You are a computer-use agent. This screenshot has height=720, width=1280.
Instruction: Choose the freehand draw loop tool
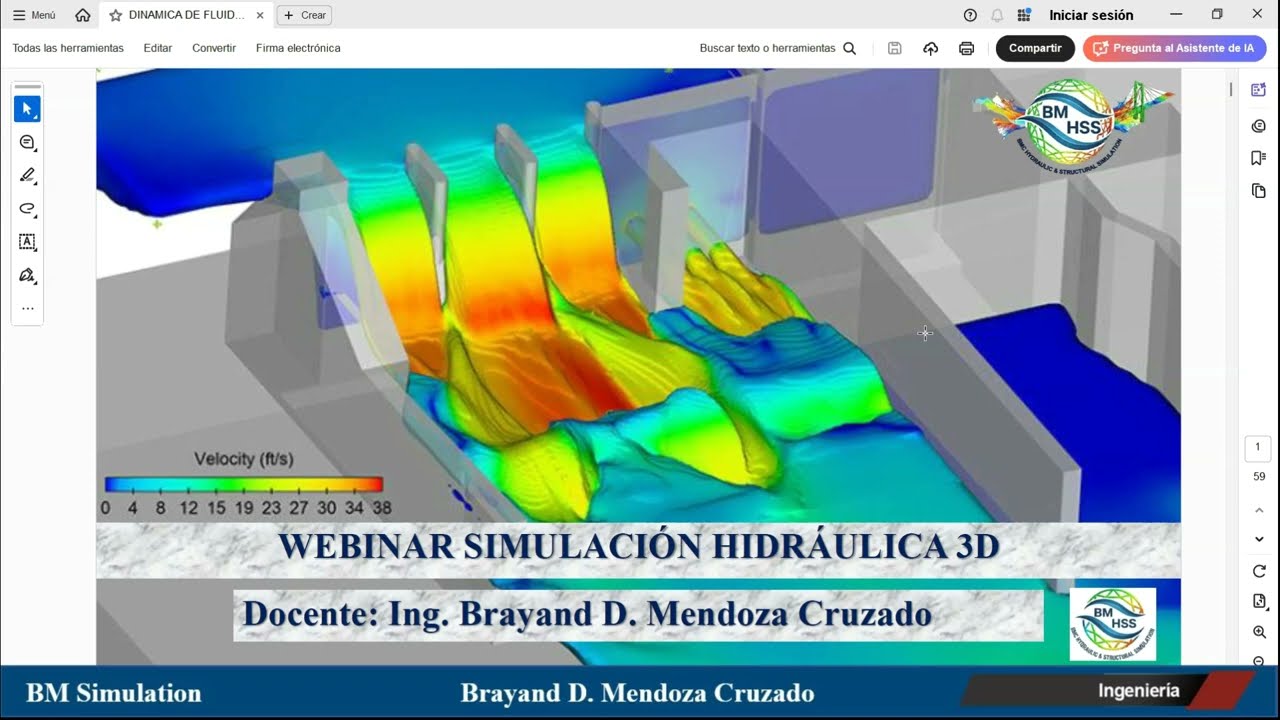pyautogui.click(x=27, y=208)
